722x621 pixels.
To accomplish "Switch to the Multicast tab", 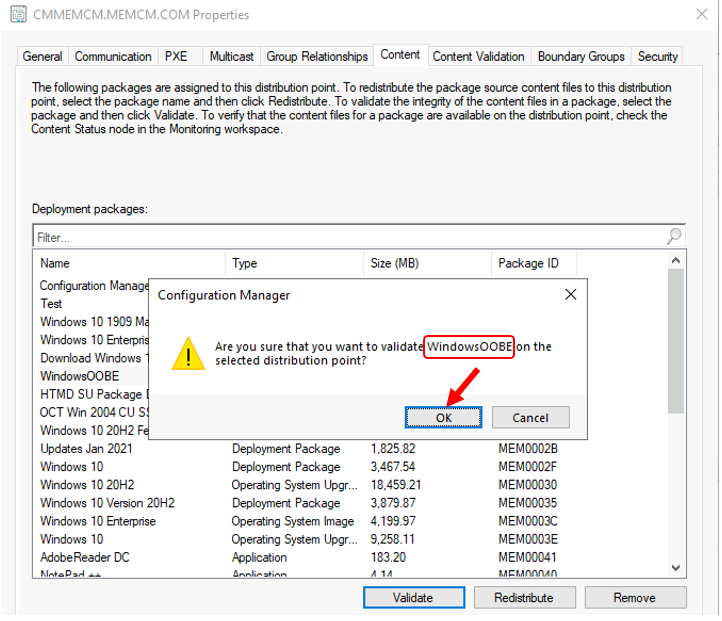I will tap(231, 56).
